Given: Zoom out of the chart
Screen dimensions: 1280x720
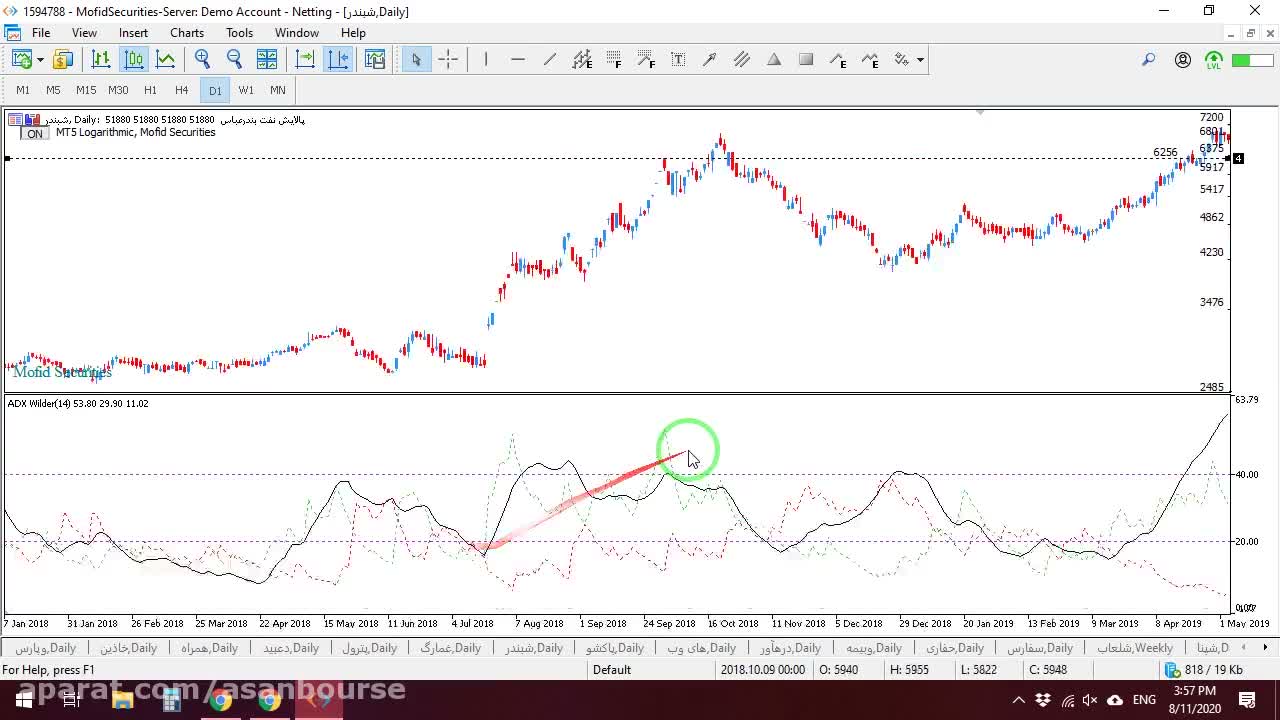Looking at the screenshot, I should (x=234, y=60).
